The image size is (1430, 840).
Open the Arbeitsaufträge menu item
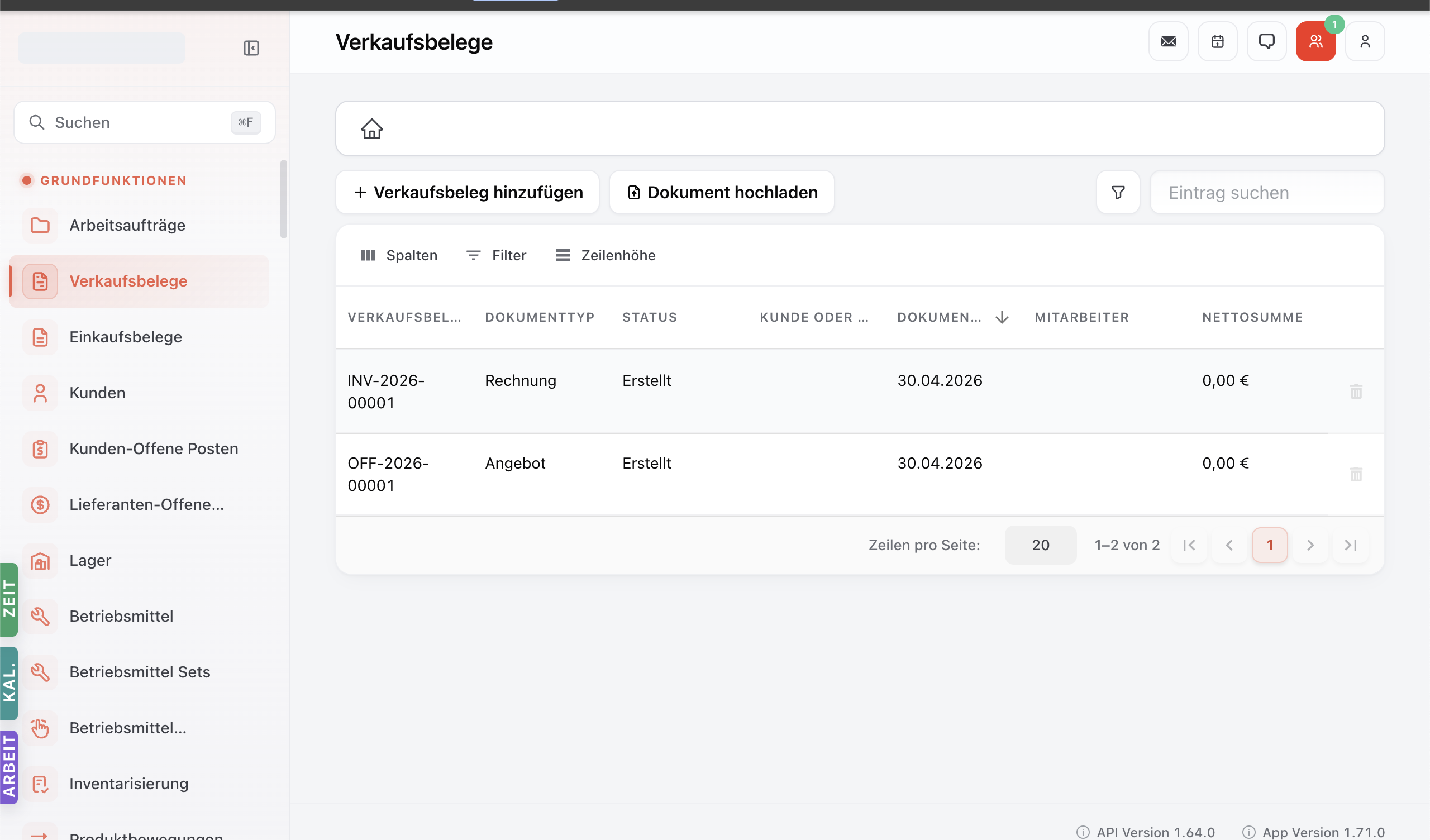139,225
